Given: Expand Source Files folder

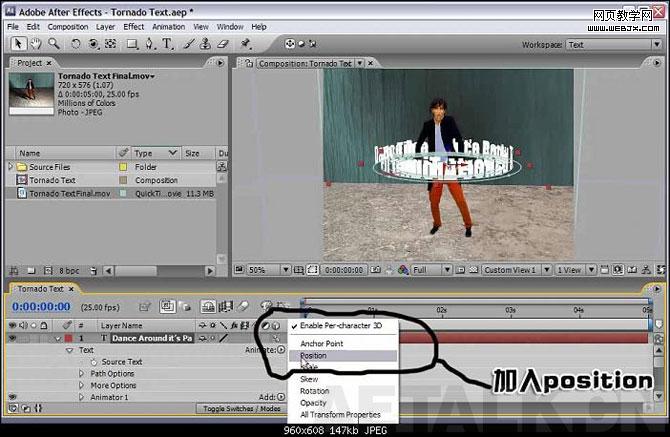Looking at the screenshot, I should 10,166.
